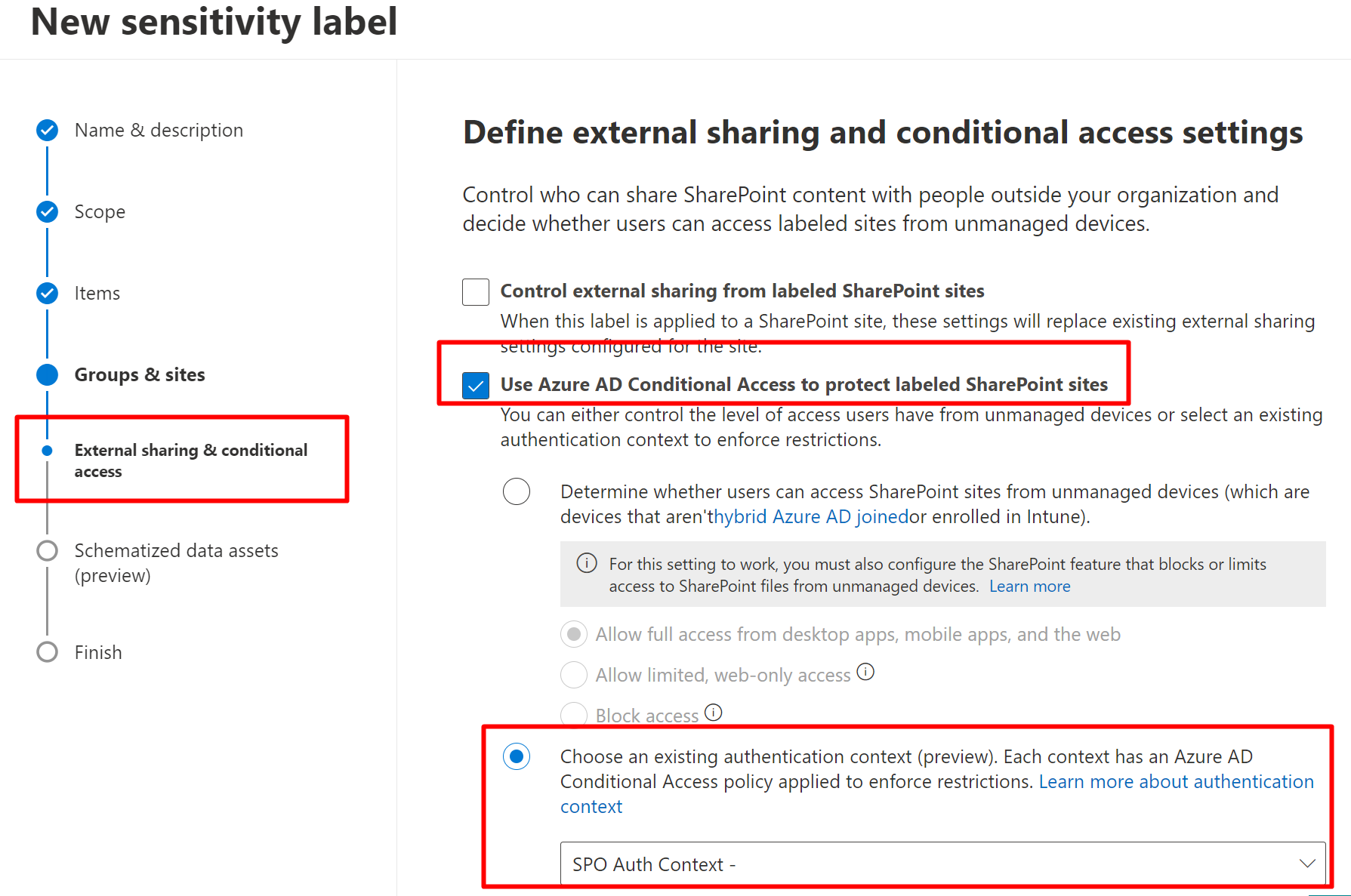
Task: Click the Scope step checkmark icon
Action: [47, 212]
